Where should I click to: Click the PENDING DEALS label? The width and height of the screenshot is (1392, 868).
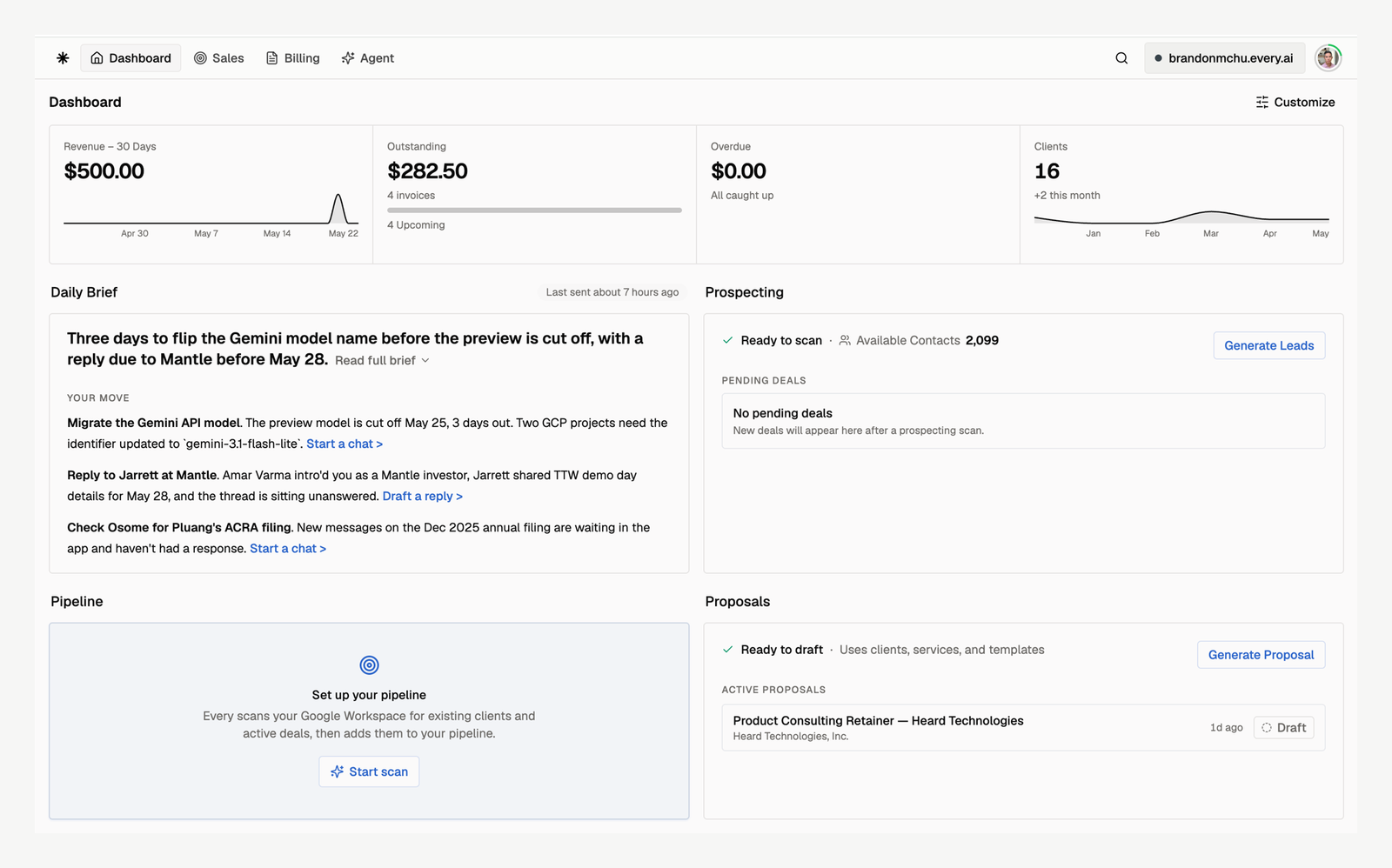pyautogui.click(x=764, y=380)
